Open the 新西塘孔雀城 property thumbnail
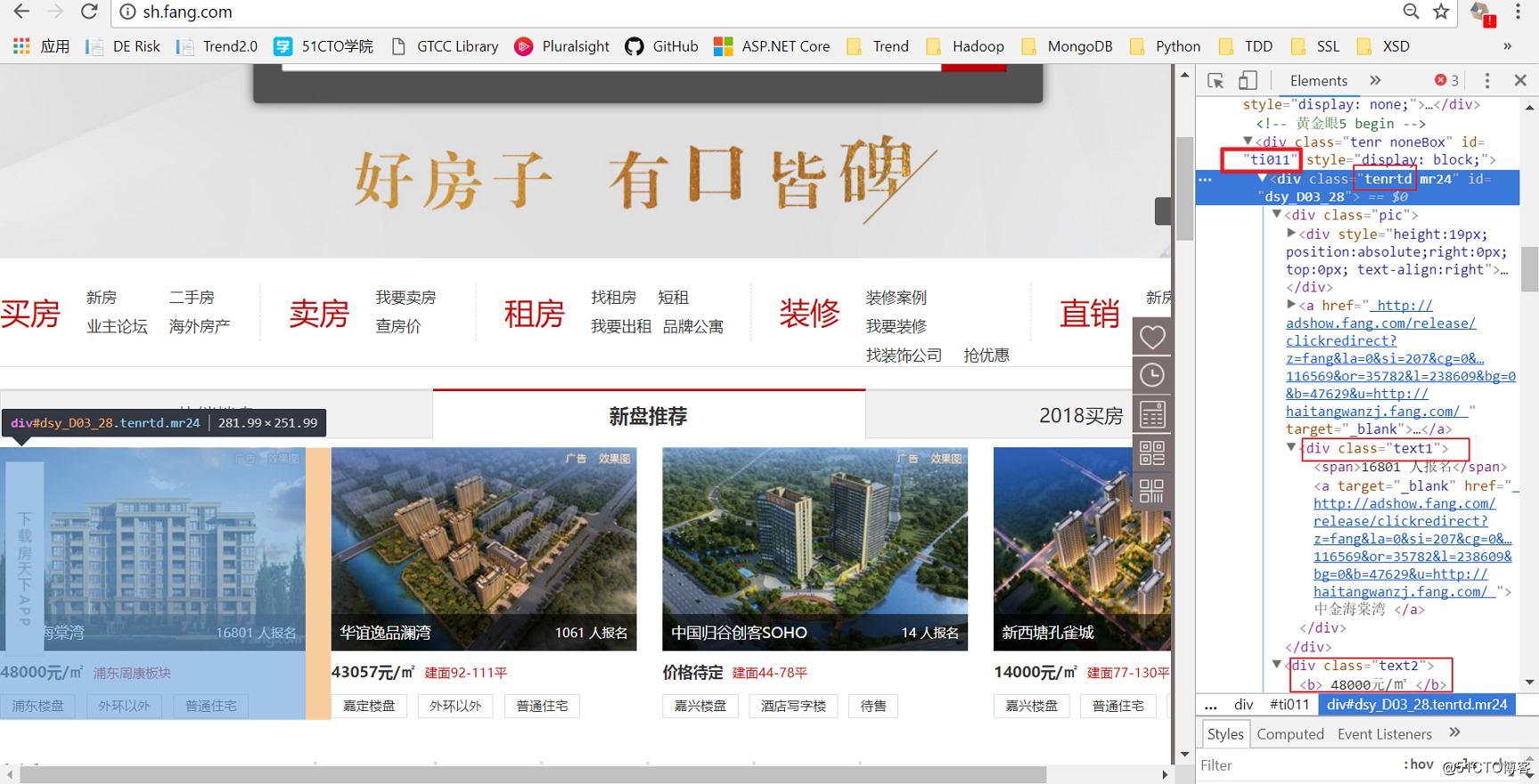Image resolution: width=1539 pixels, height=784 pixels. coord(1082,549)
